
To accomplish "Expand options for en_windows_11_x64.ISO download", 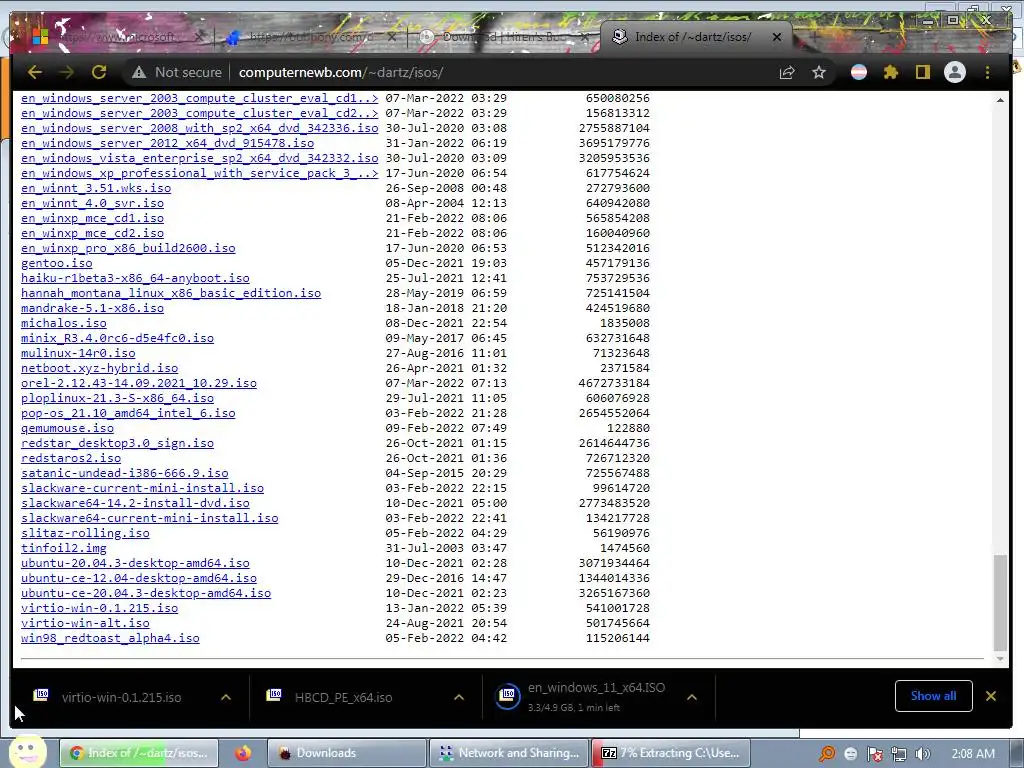I will click(692, 697).
